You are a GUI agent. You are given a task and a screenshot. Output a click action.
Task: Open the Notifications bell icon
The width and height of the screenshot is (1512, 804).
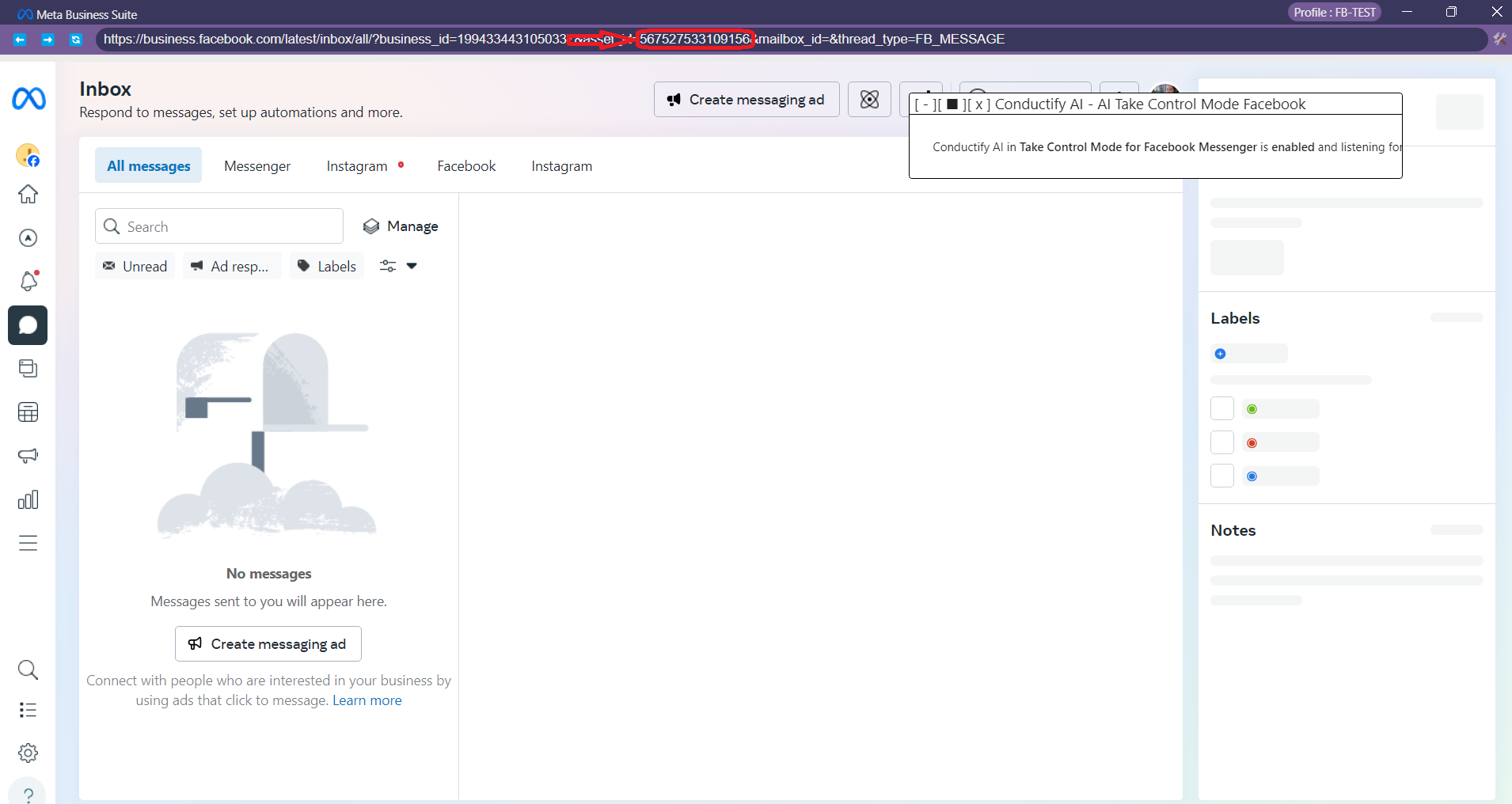(x=28, y=281)
